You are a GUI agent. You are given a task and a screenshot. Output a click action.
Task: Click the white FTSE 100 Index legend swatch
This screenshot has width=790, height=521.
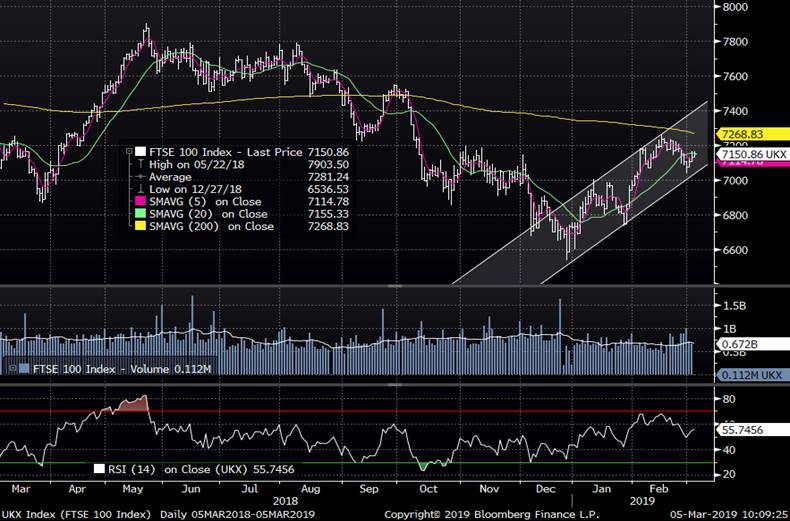140,152
